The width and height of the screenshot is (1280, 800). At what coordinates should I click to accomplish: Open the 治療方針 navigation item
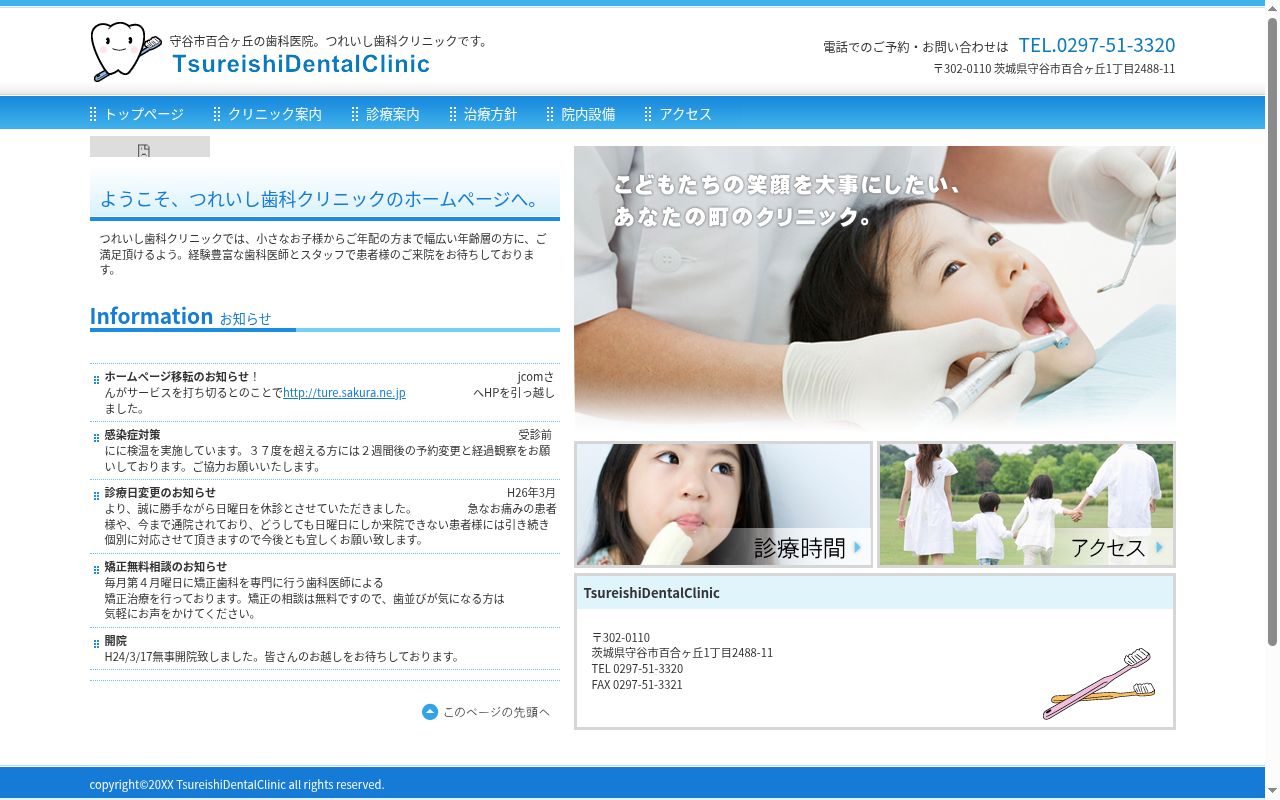click(483, 114)
